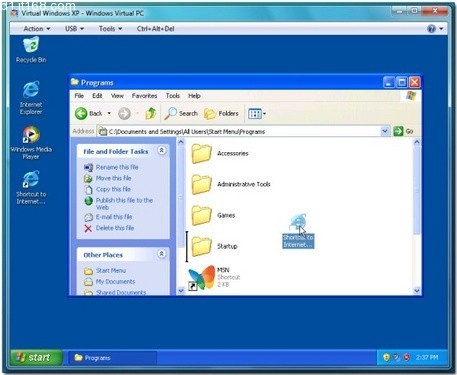Select the Administrative Tools folder
Viewport: 457px width, 375px height.
(231, 184)
